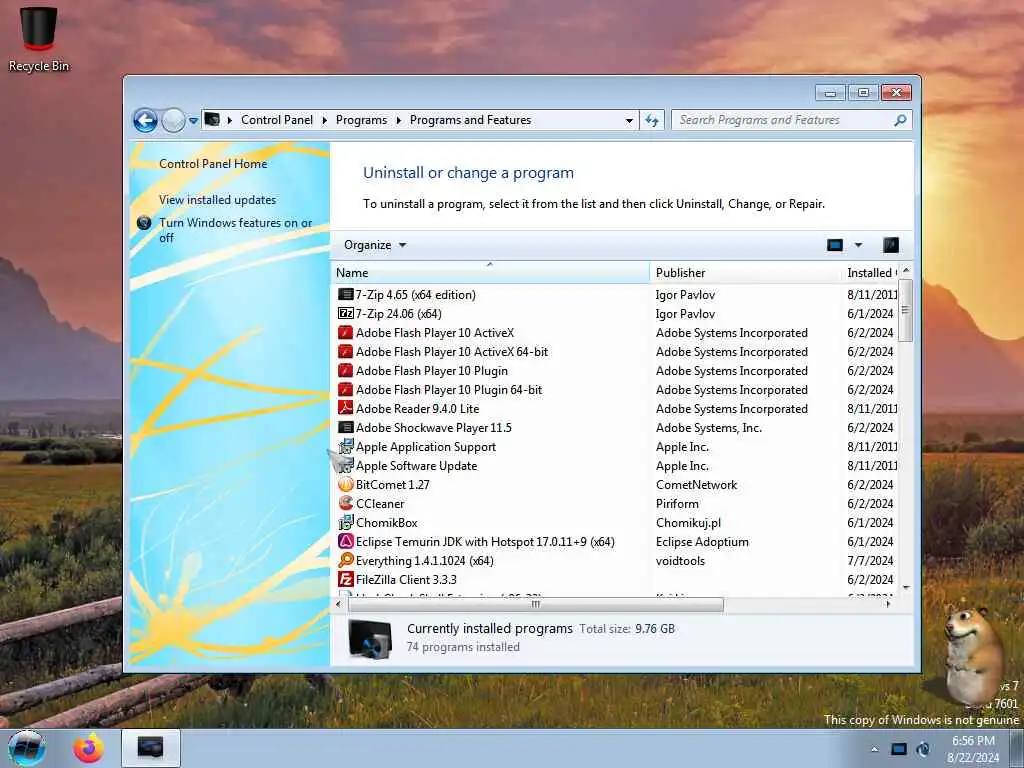Click the search magnifier icon
Viewport: 1024px width, 768px height.
900,120
